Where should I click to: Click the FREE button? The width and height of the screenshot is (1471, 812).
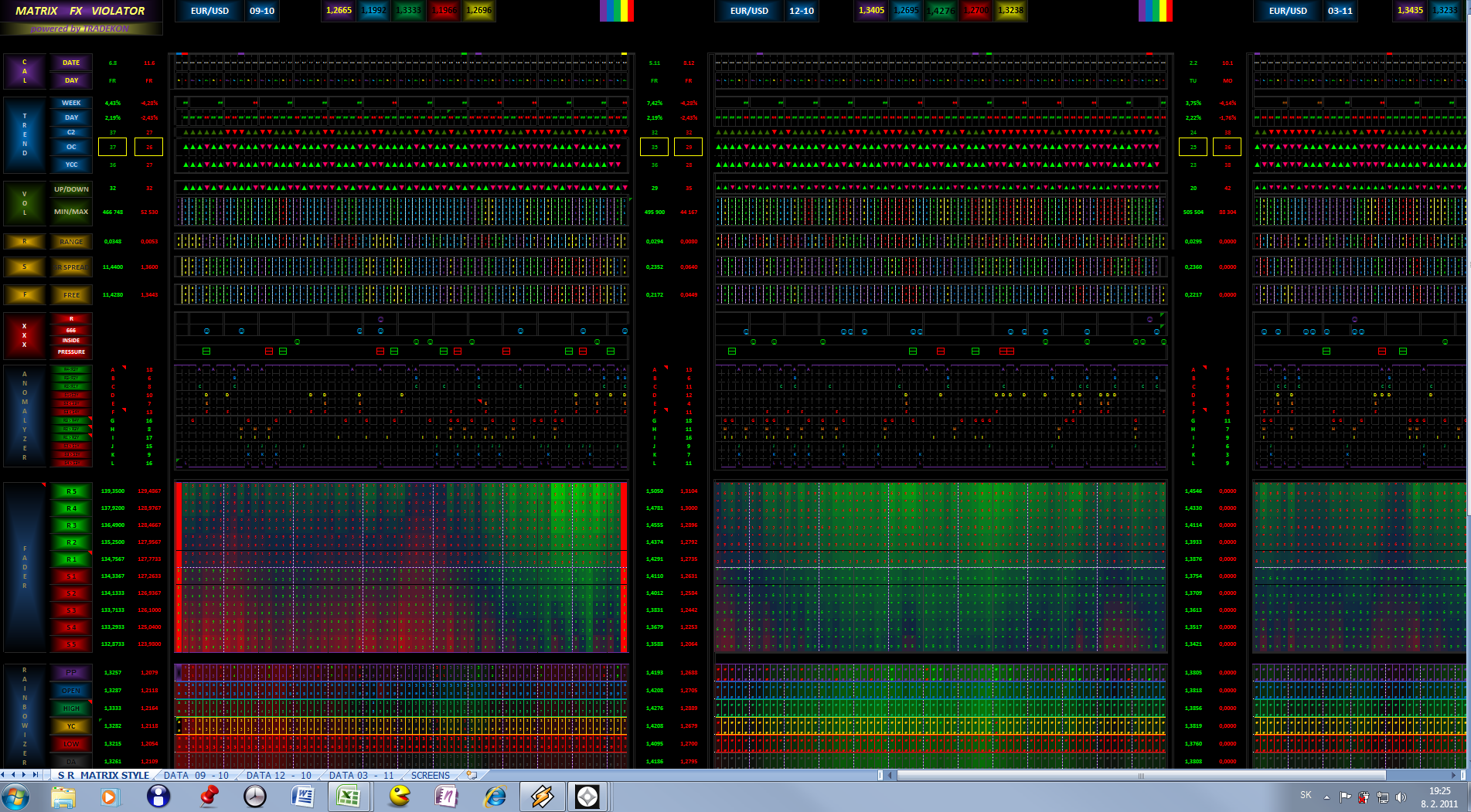click(71, 295)
